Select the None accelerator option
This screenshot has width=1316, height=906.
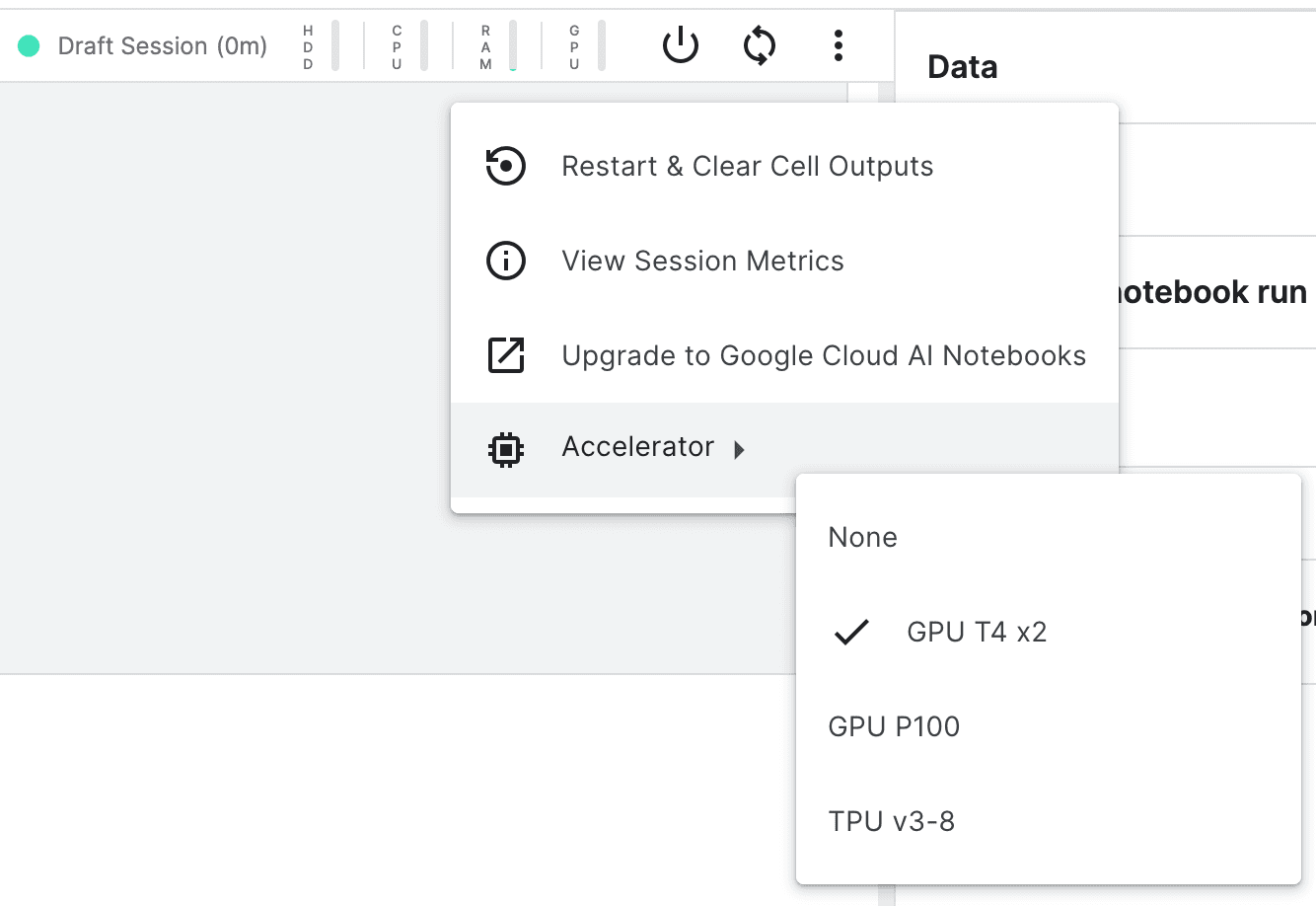coord(863,537)
